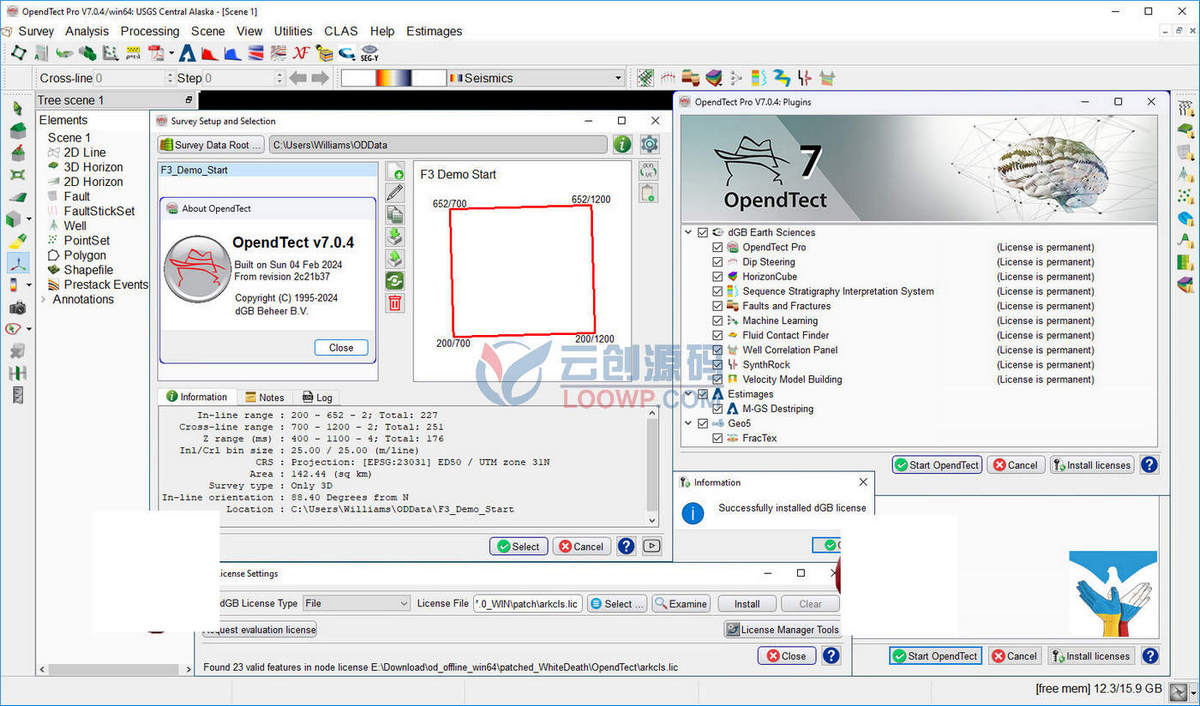Click the copy survey icon
This screenshot has height=706, width=1200.
pos(395,215)
